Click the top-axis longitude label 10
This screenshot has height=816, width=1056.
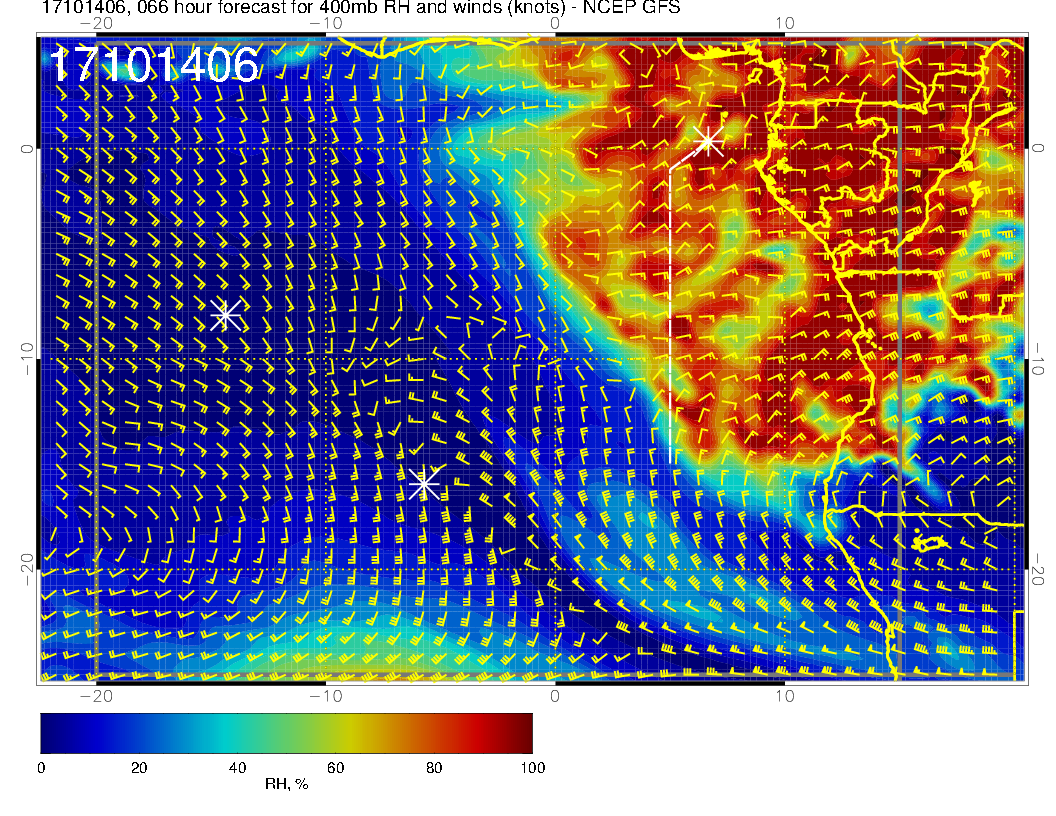(785, 24)
